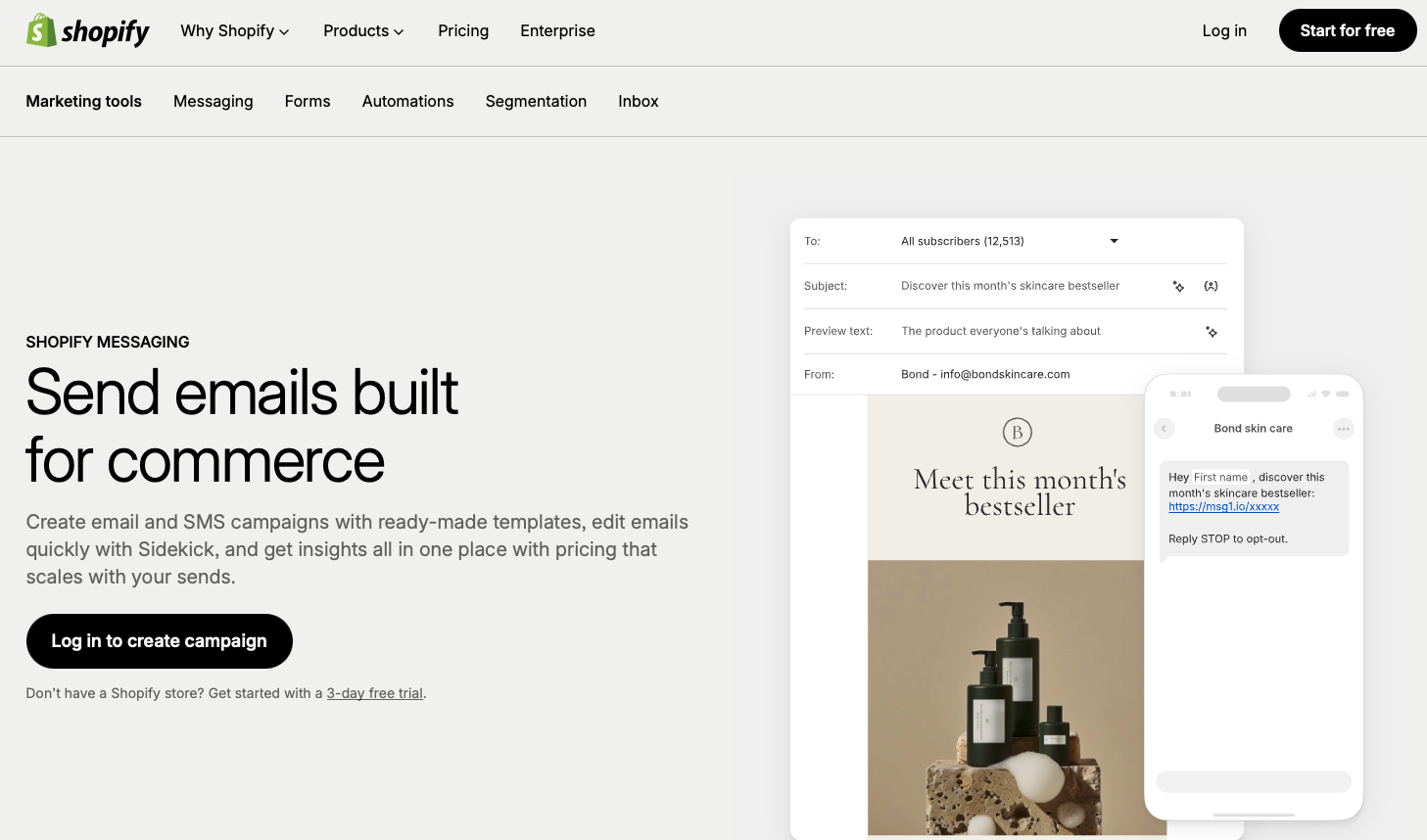1427x840 pixels.
Task: Click the Shopify logo
Action: [x=87, y=31]
